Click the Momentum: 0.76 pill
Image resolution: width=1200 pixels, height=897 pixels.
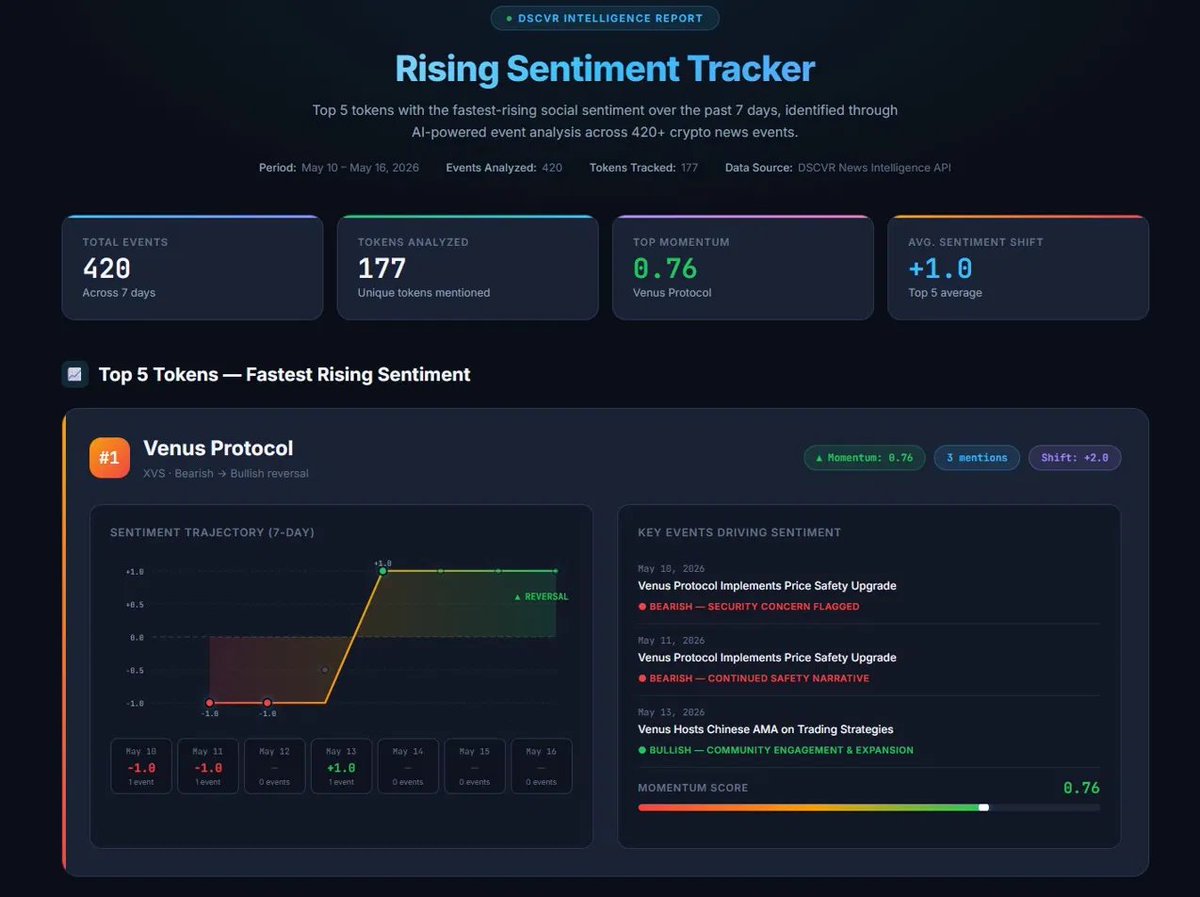pyautogui.click(x=864, y=458)
